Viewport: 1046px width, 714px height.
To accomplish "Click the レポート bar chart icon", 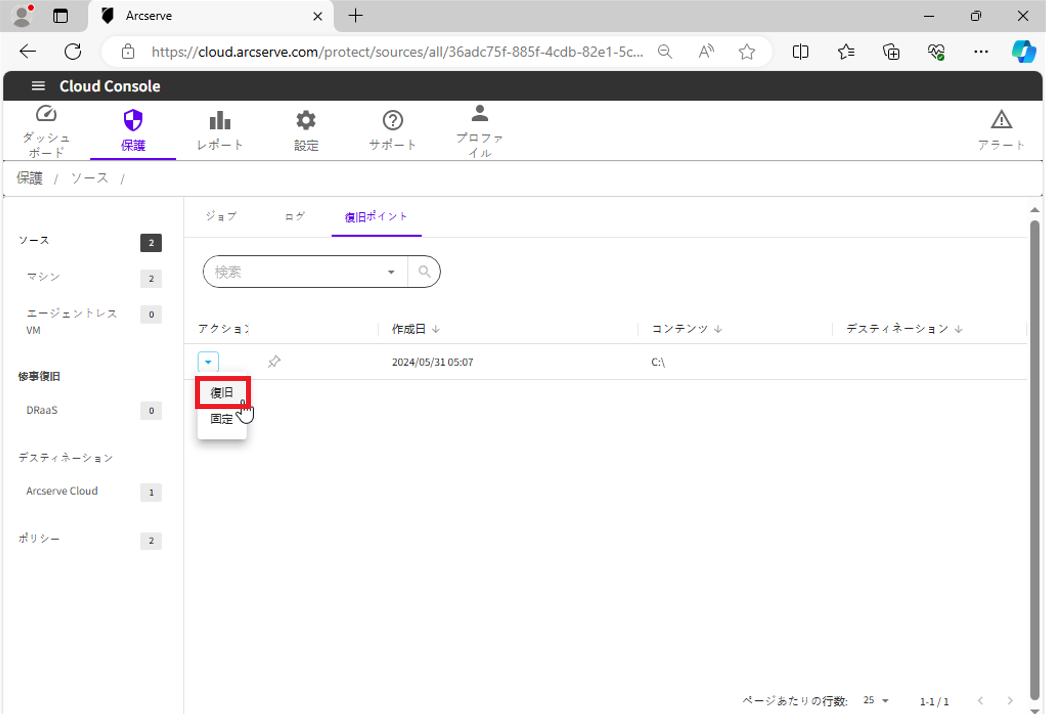I will pyautogui.click(x=220, y=121).
